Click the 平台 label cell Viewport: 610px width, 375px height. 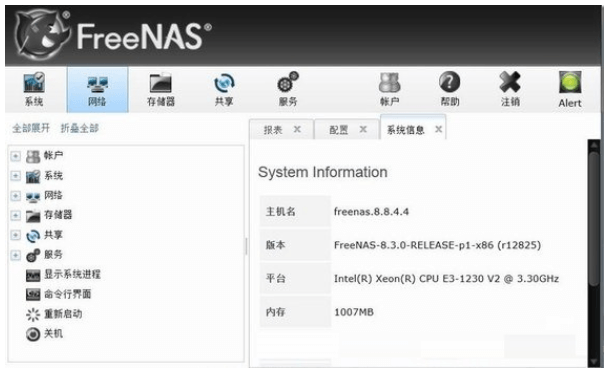pyautogui.click(x=295, y=278)
